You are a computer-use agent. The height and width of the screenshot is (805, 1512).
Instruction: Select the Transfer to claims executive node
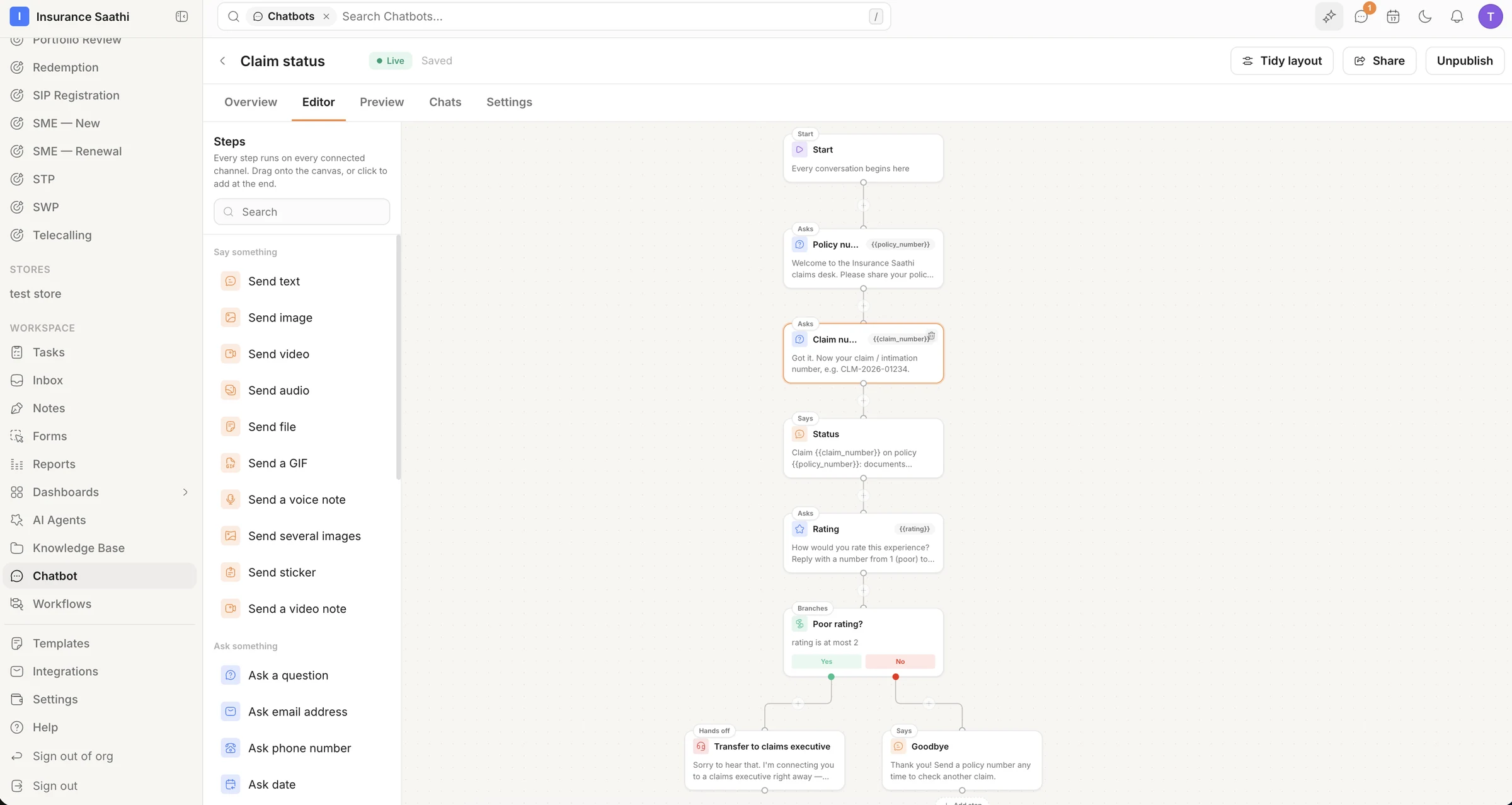pos(764,760)
